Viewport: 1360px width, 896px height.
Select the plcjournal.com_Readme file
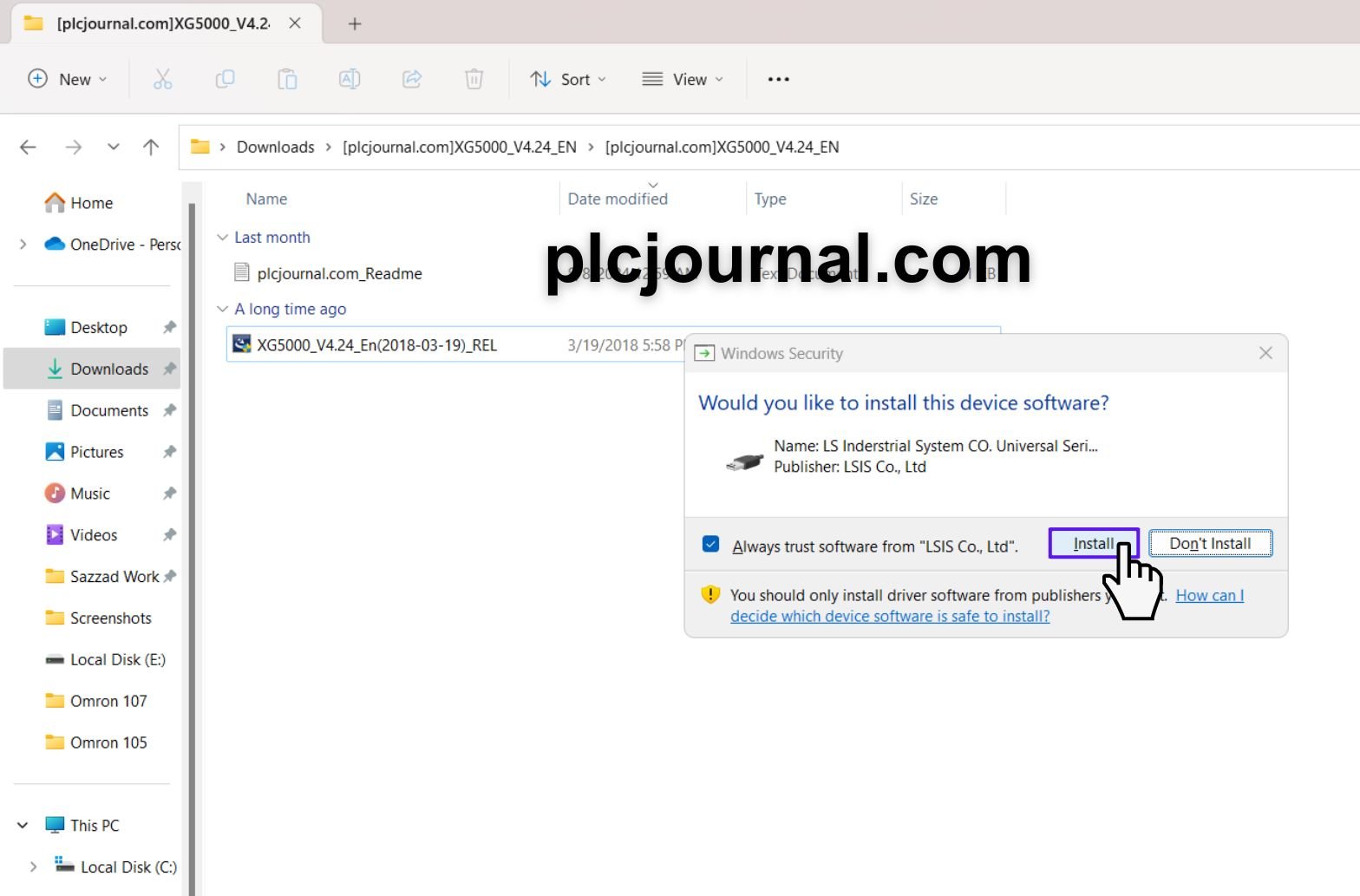339,274
